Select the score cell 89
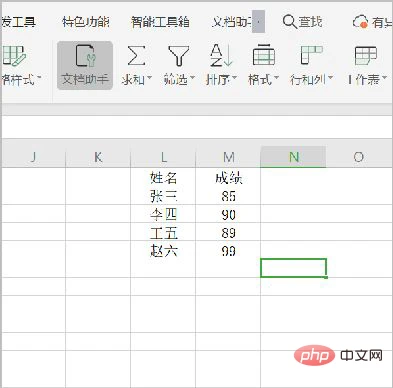Screen dimensions: 393x388 coord(228,232)
